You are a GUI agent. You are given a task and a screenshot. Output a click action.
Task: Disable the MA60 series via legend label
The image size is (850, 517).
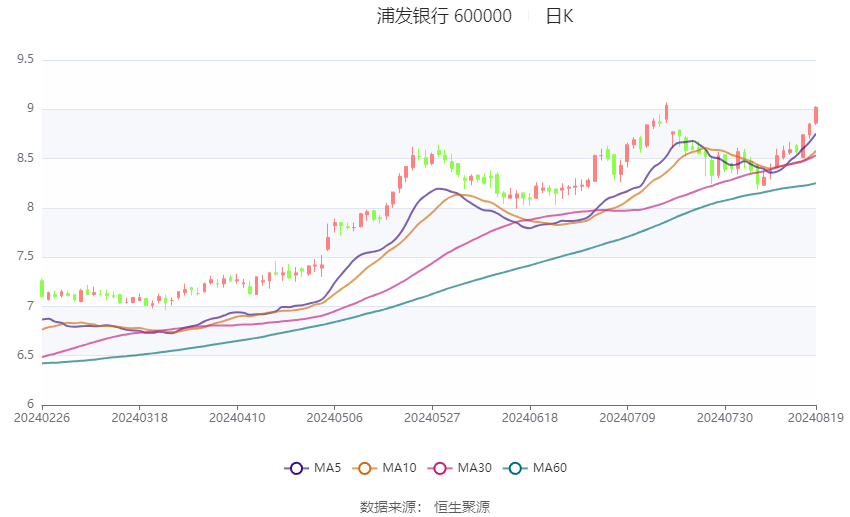[550, 468]
